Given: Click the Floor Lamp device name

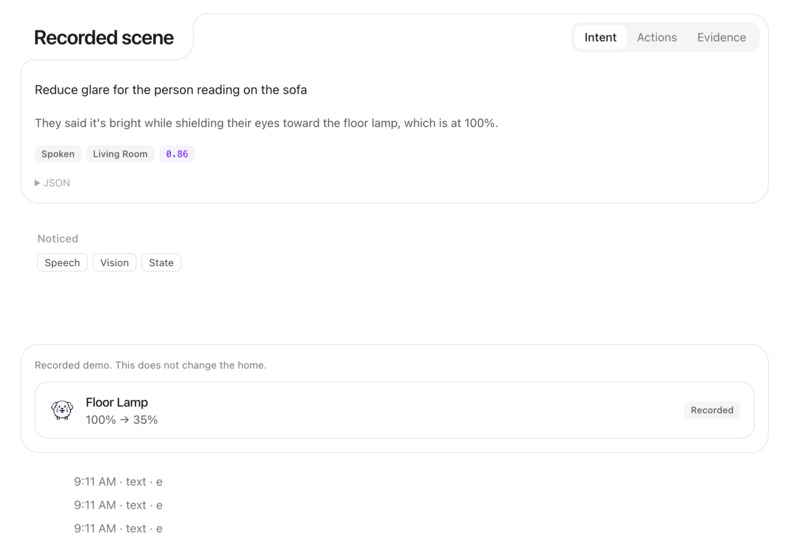Looking at the screenshot, I should (x=117, y=402).
